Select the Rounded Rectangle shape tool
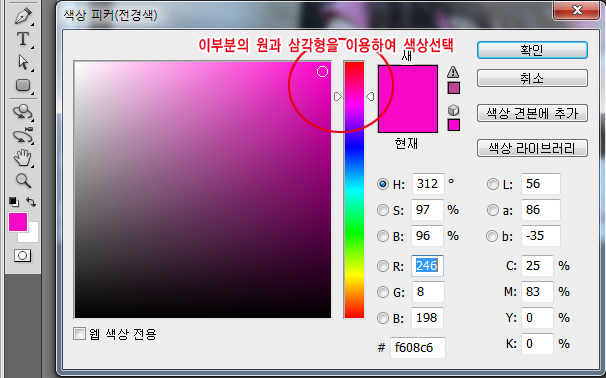Image resolution: width=606 pixels, height=378 pixels. tap(23, 85)
